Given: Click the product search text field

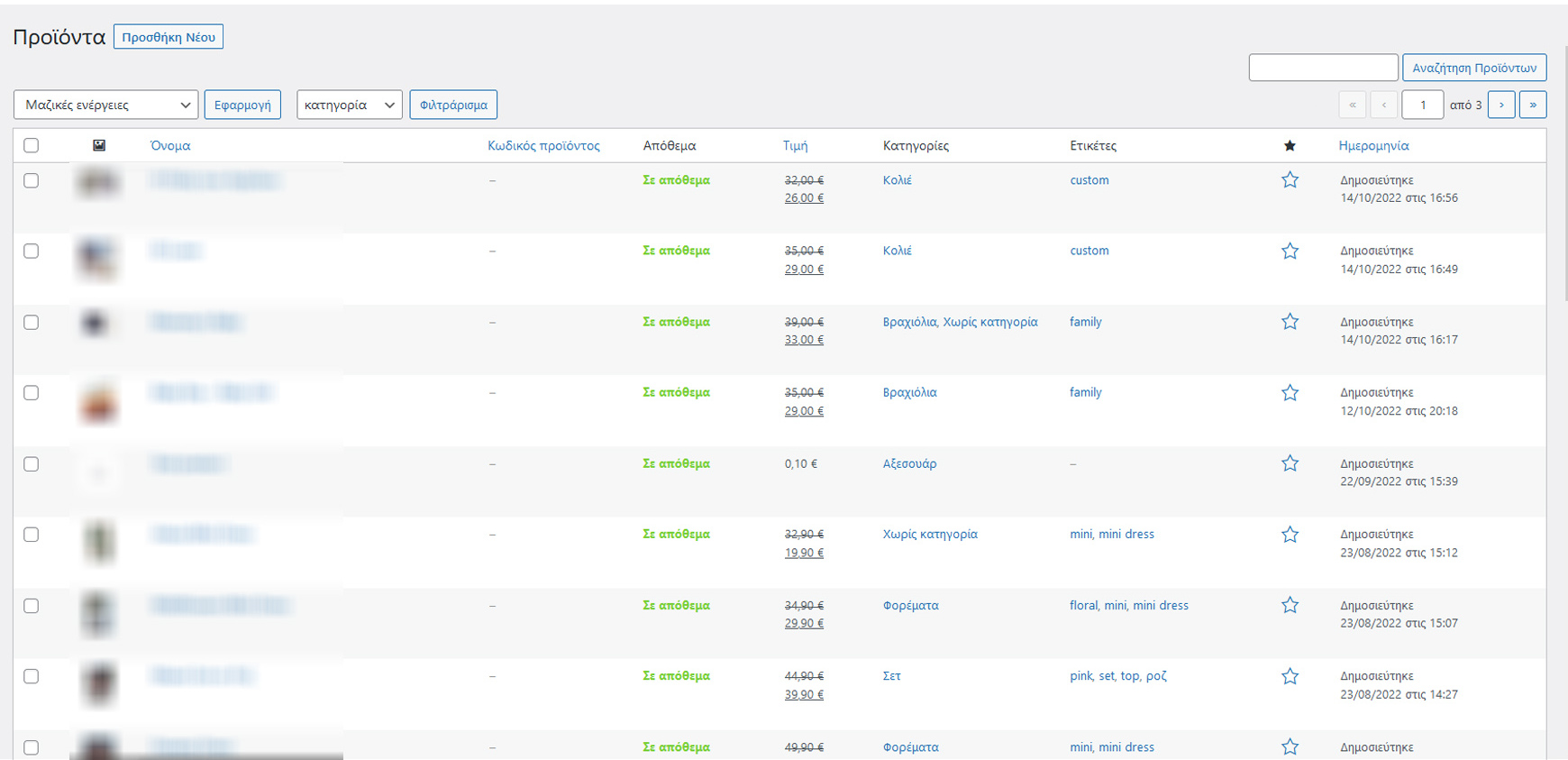Looking at the screenshot, I should [1322, 68].
